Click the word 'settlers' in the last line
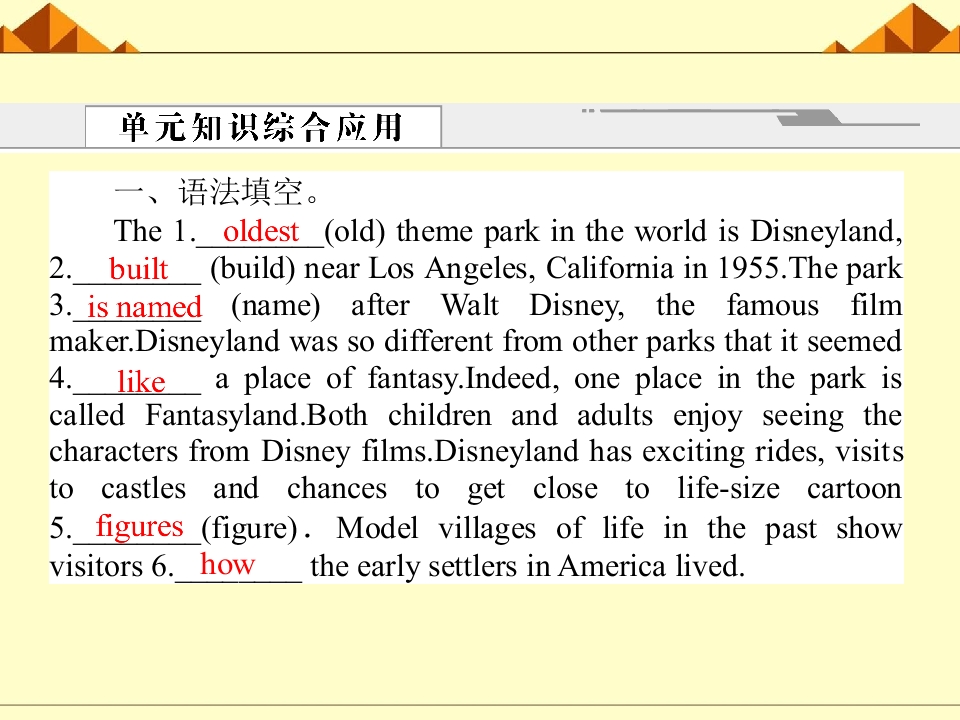The height and width of the screenshot is (720, 960). 473,566
